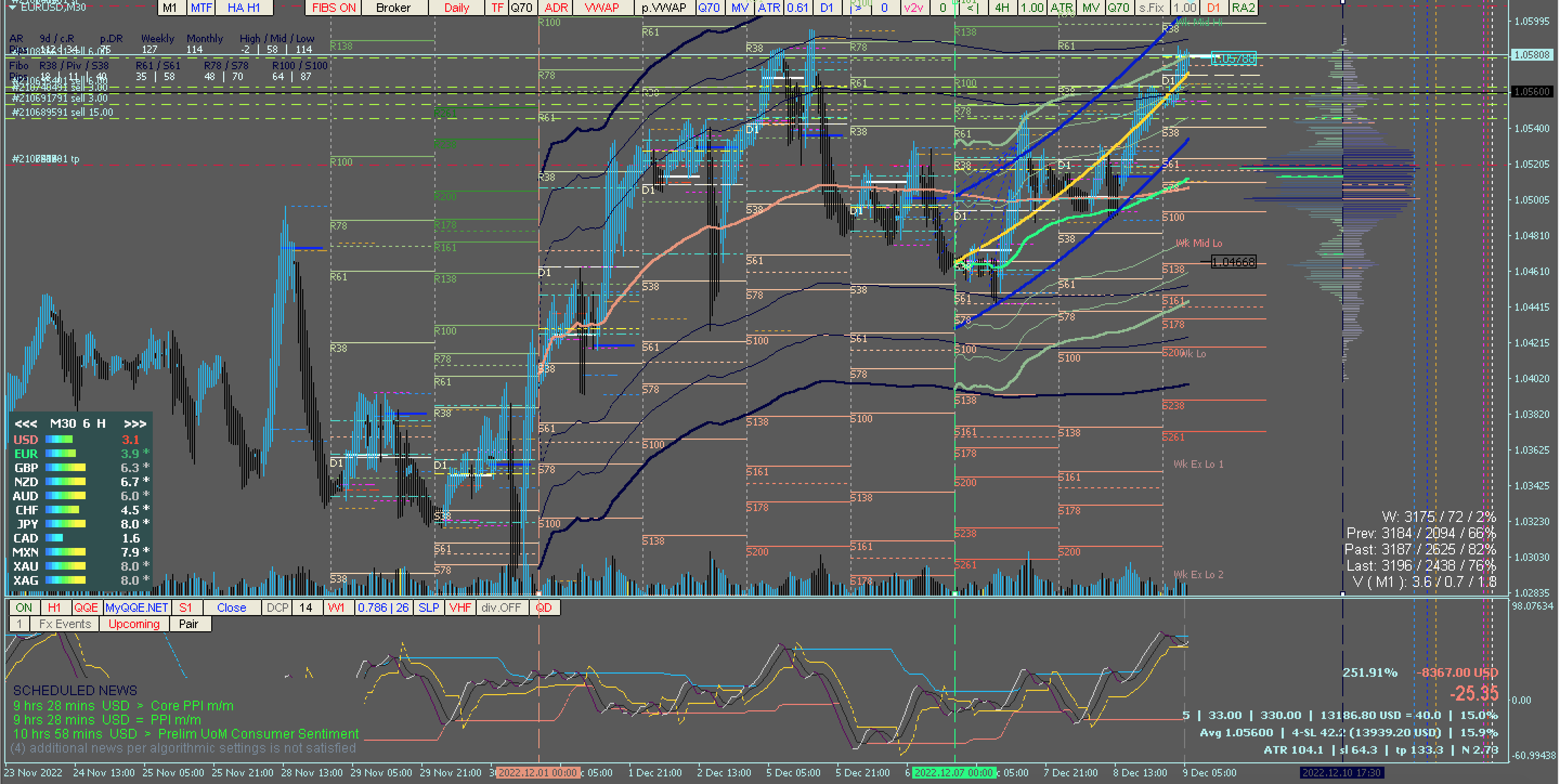Toggle the div.OFF divergence button

click(x=502, y=607)
